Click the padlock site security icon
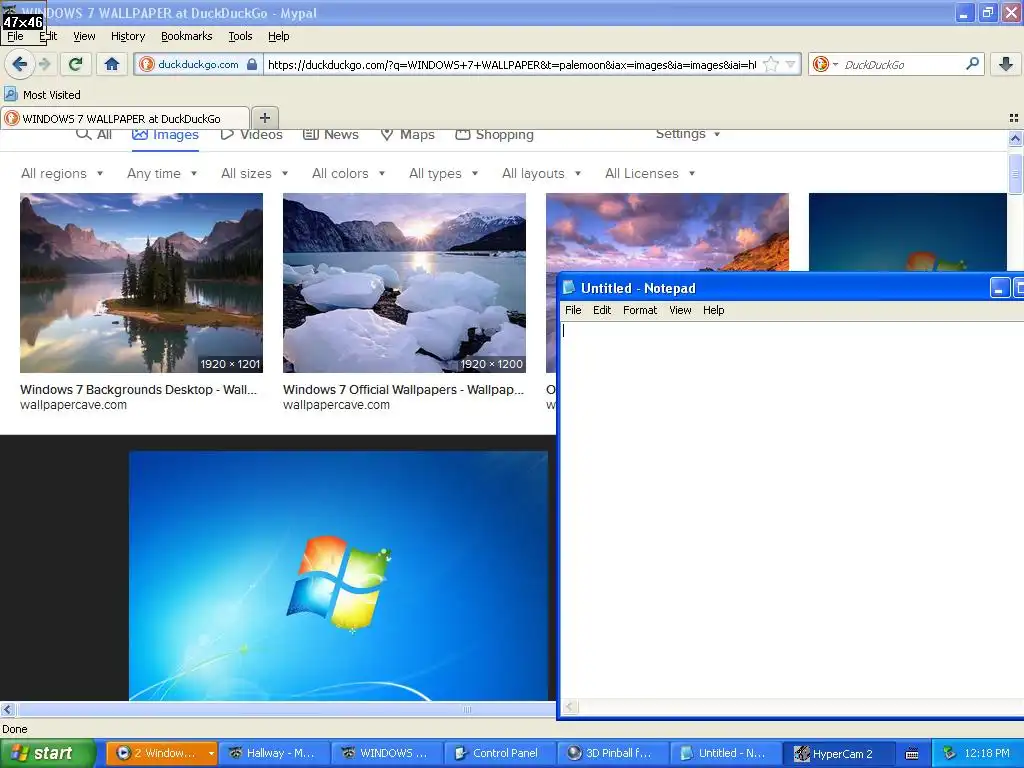 (252, 64)
